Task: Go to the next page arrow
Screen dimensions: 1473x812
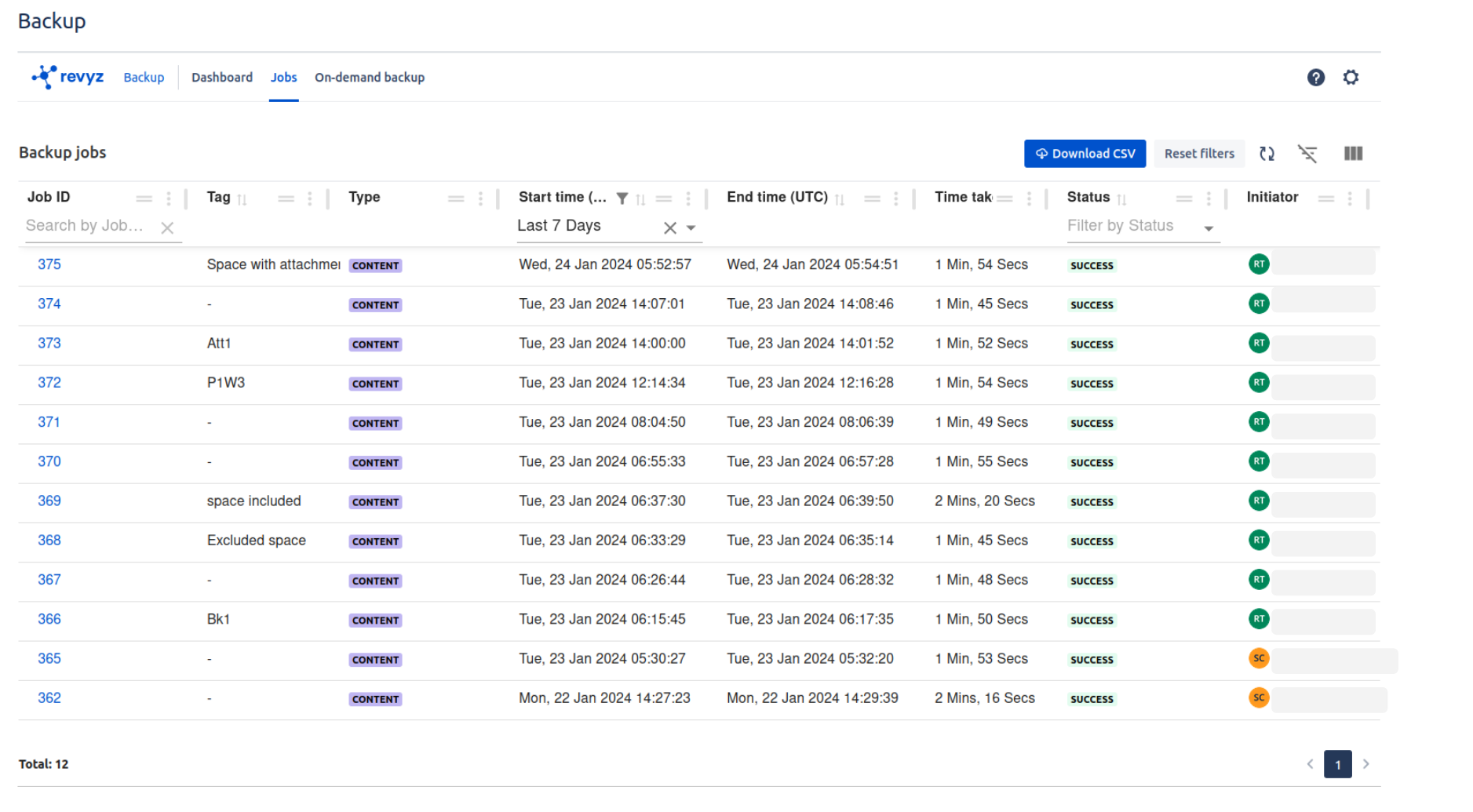Action: pos(1365,763)
